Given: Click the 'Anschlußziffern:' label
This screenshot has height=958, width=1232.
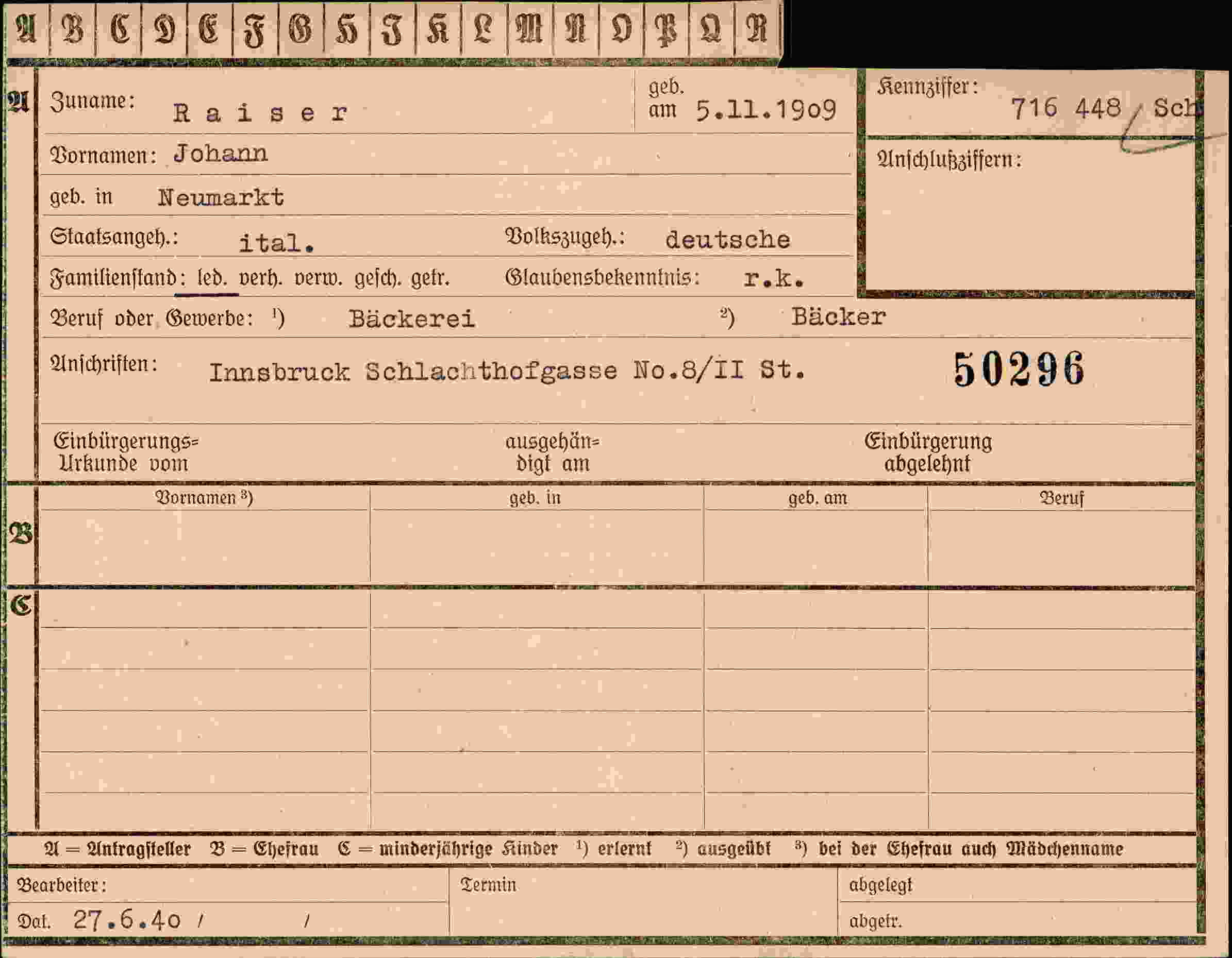Looking at the screenshot, I should point(950,160).
